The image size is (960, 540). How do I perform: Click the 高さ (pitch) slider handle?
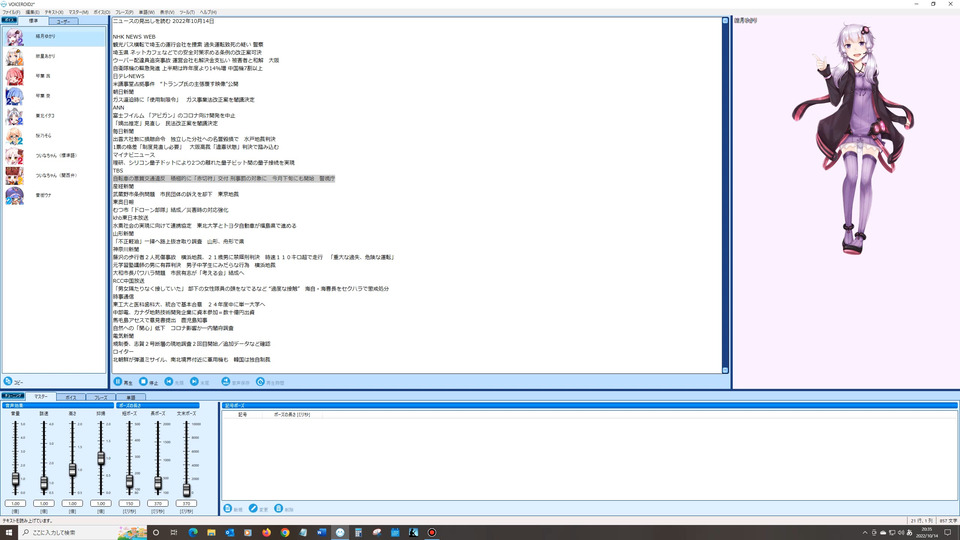72,470
